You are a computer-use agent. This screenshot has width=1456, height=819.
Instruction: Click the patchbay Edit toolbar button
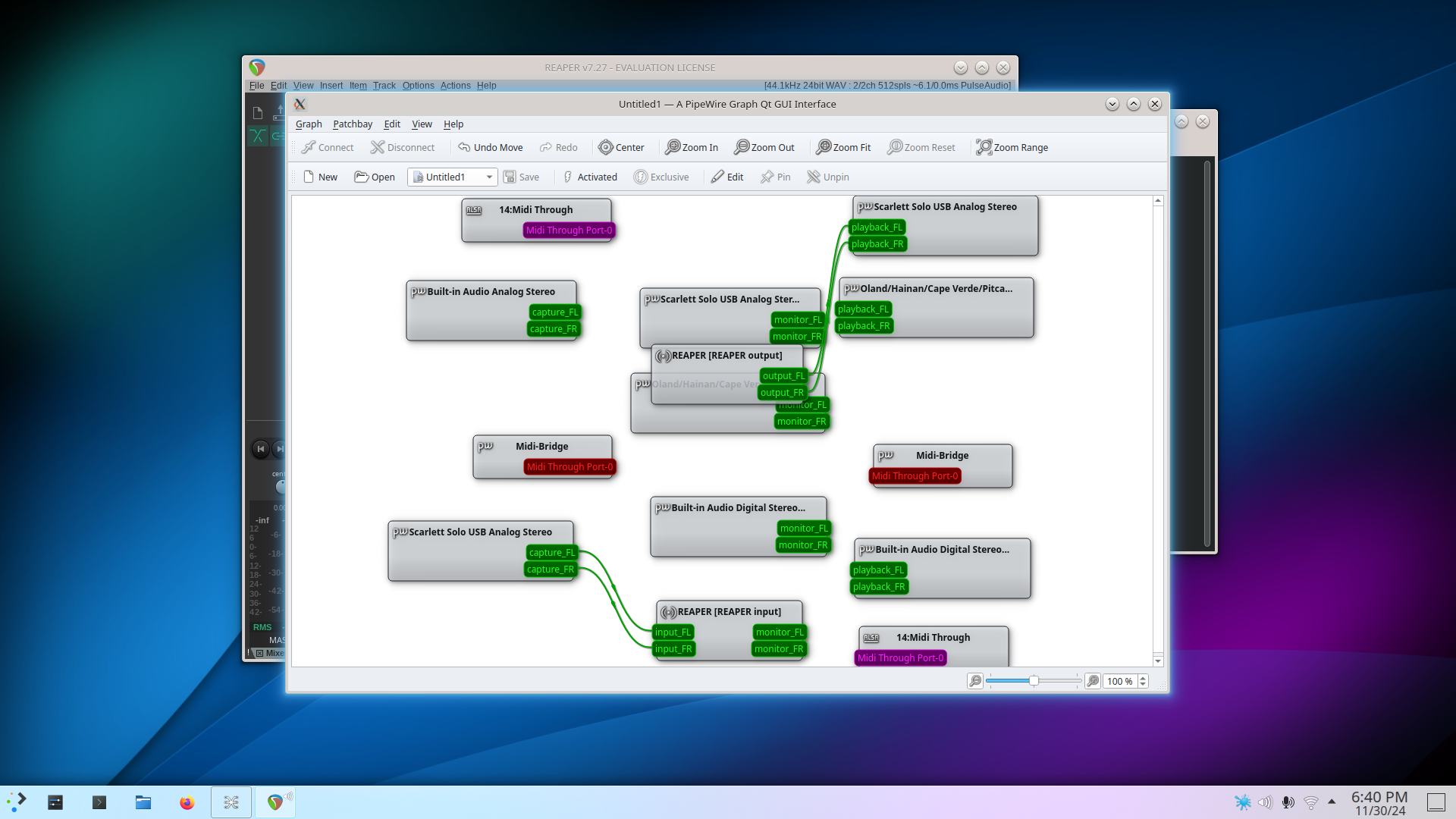[727, 177]
